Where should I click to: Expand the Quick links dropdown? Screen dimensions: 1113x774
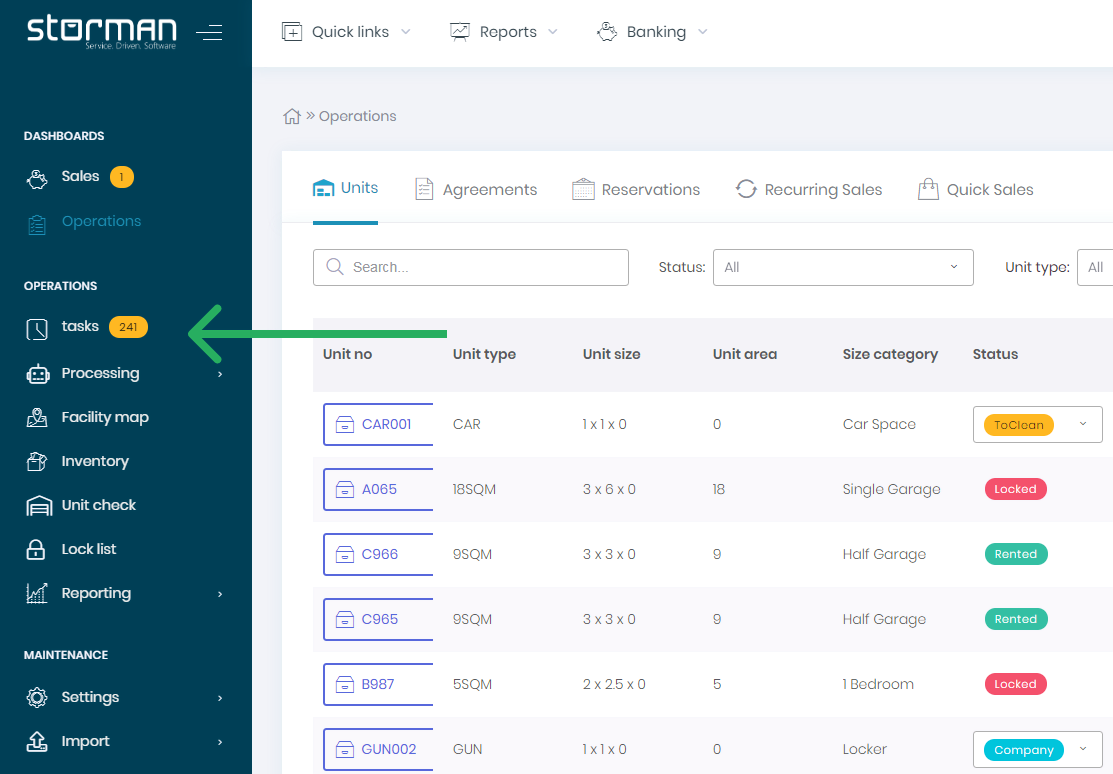click(x=346, y=32)
